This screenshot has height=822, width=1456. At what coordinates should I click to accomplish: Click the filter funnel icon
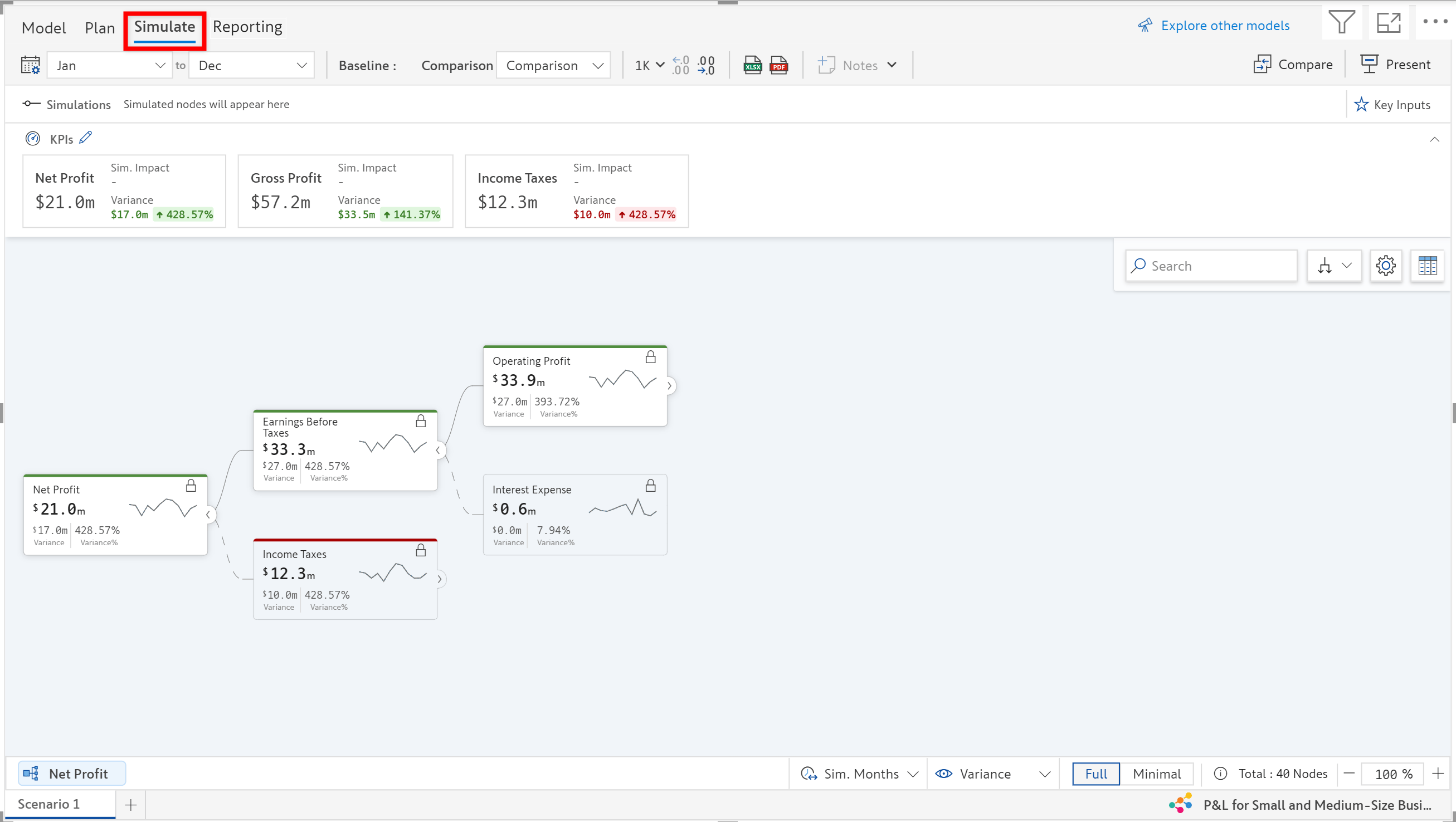point(1341,23)
